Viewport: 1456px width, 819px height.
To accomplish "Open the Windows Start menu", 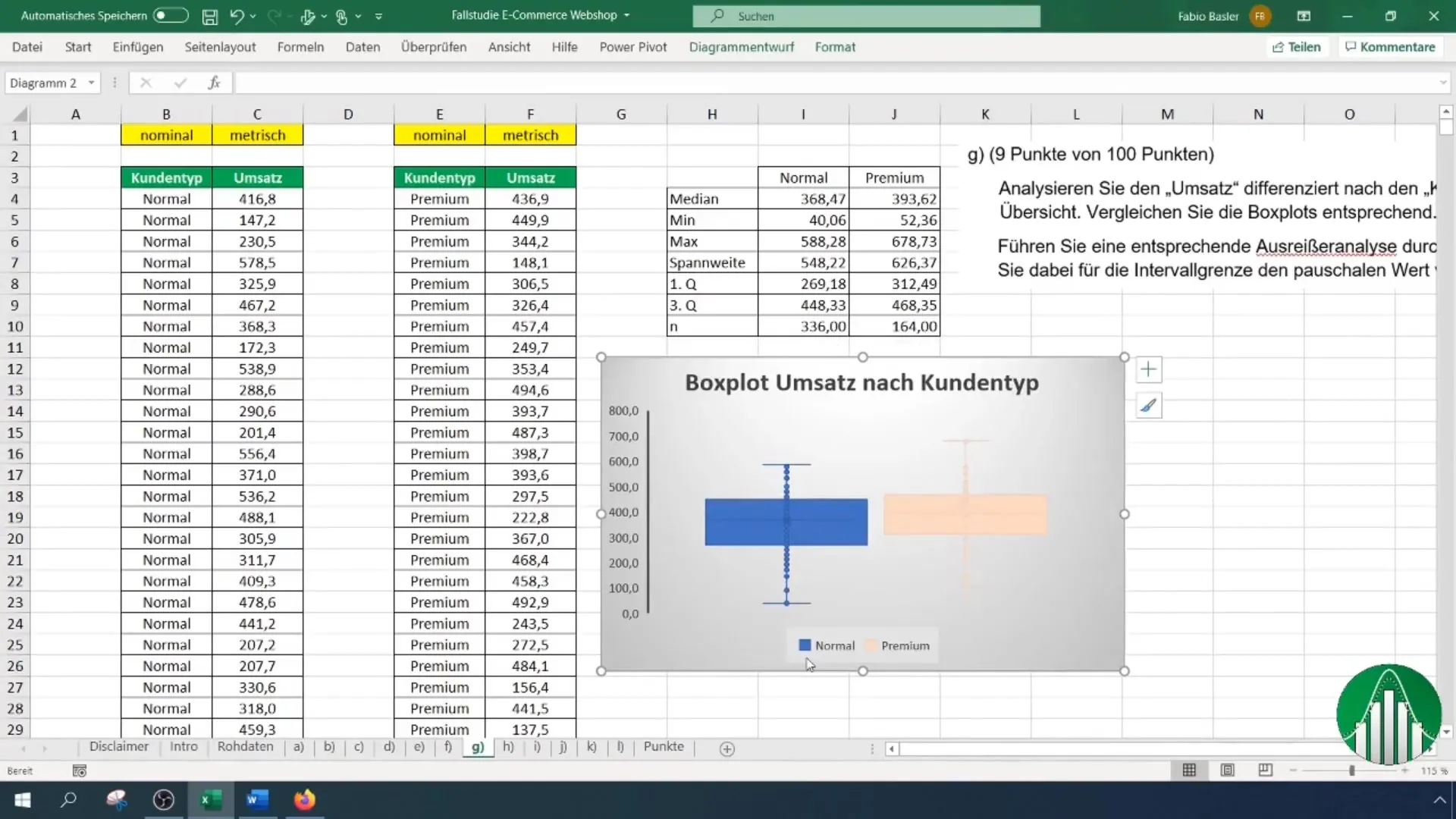I will [23, 800].
